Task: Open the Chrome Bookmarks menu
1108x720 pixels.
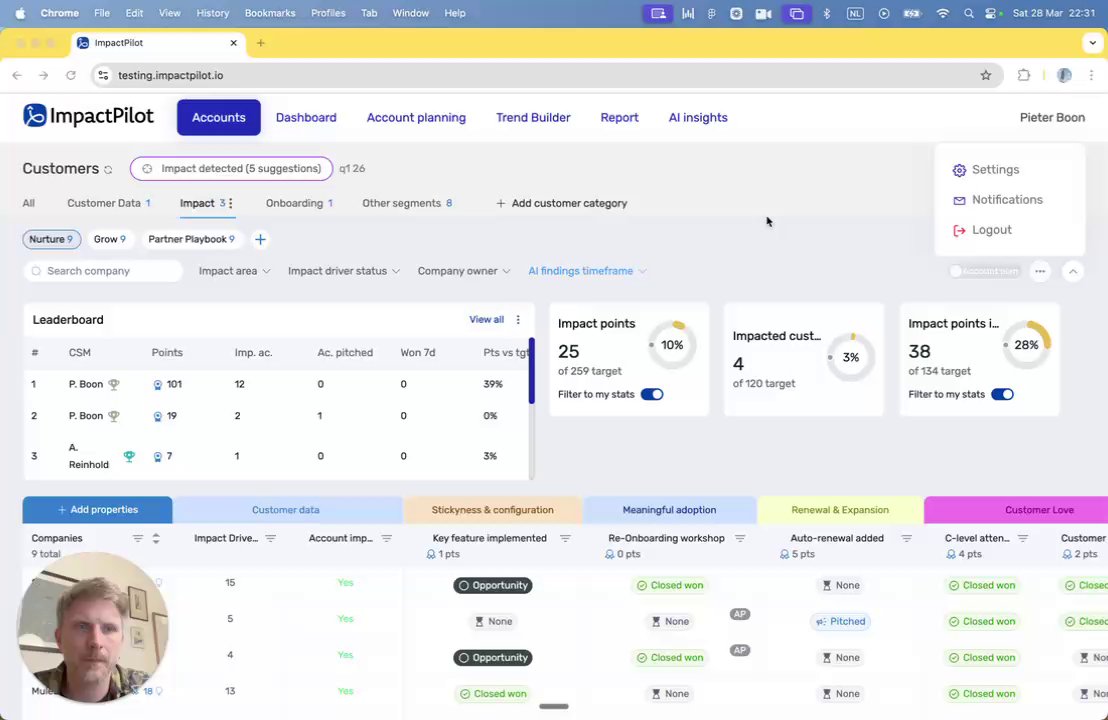Action: pos(270,13)
